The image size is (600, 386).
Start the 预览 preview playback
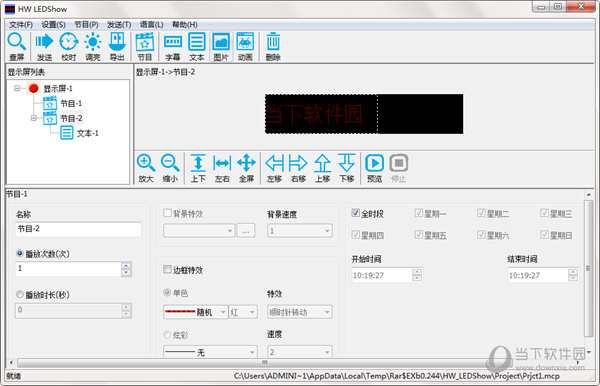click(x=374, y=168)
